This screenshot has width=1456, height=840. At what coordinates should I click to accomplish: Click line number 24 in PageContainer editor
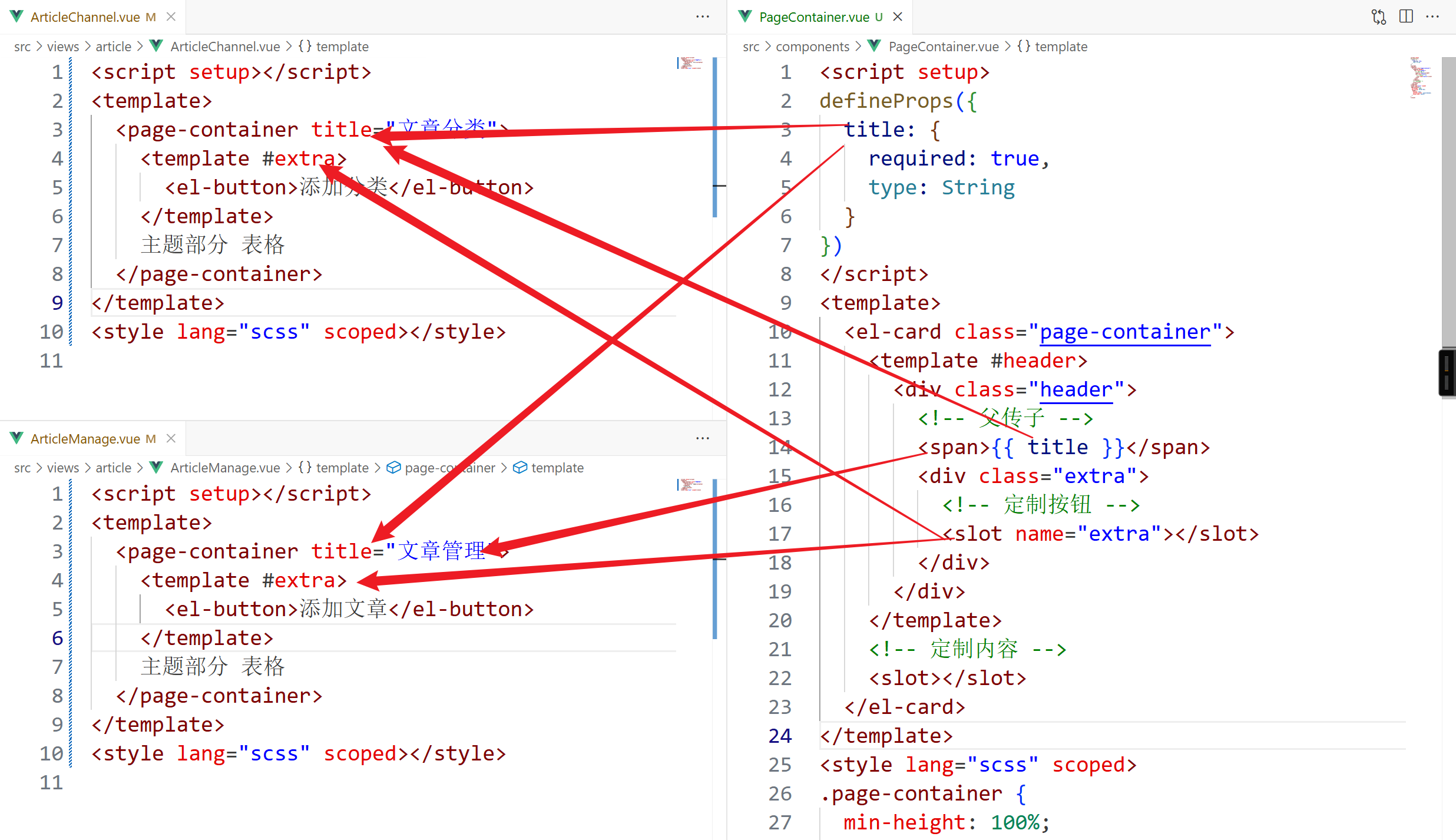click(780, 736)
